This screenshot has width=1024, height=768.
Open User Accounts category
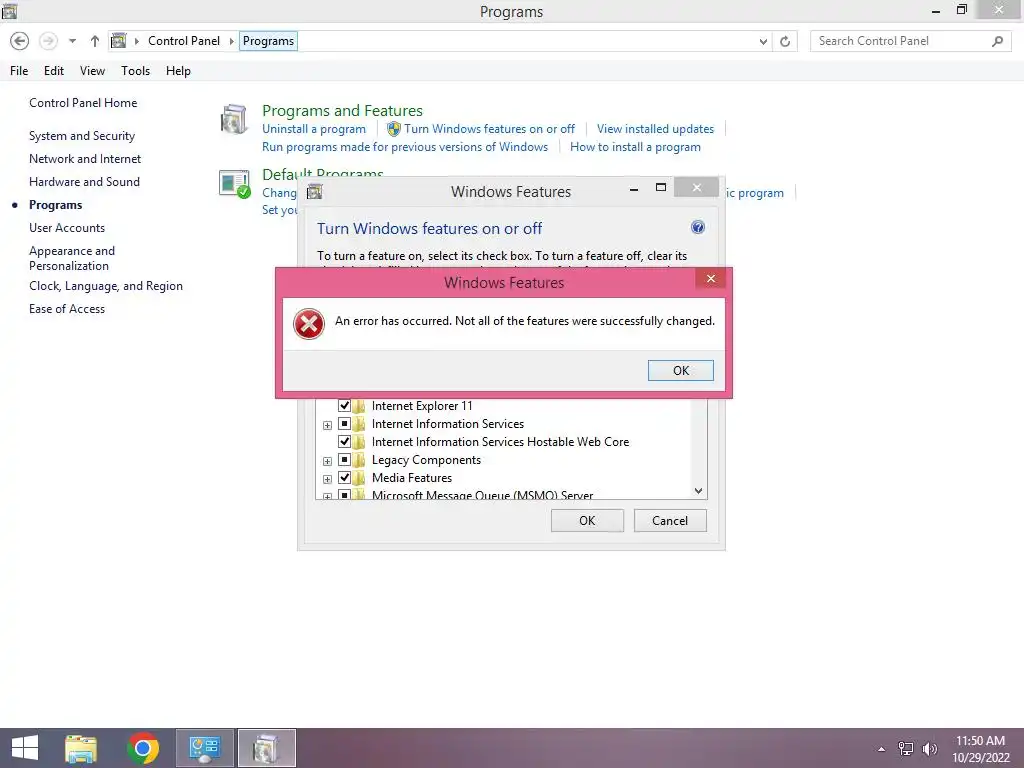coord(67,228)
